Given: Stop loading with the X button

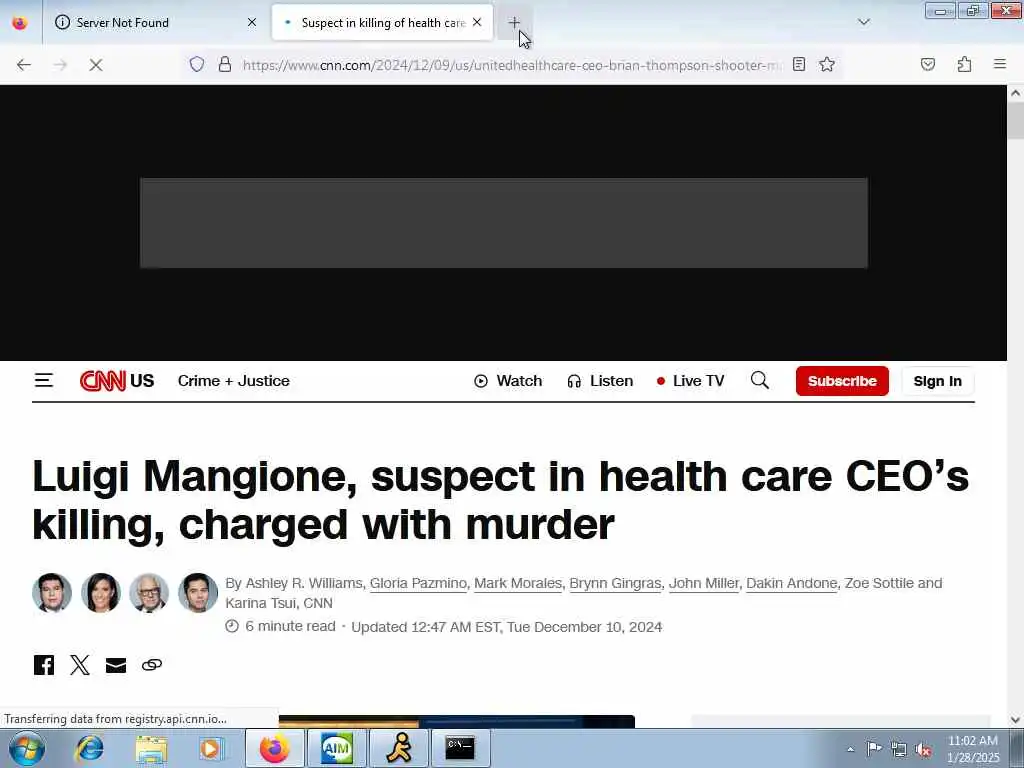Looking at the screenshot, I should tap(95, 65).
